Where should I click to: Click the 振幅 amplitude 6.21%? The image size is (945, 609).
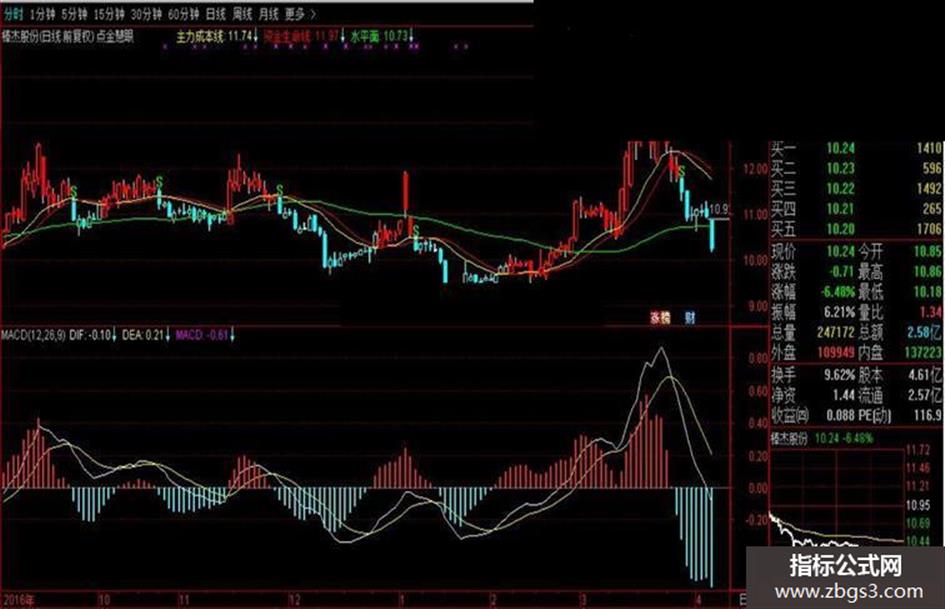pos(839,312)
